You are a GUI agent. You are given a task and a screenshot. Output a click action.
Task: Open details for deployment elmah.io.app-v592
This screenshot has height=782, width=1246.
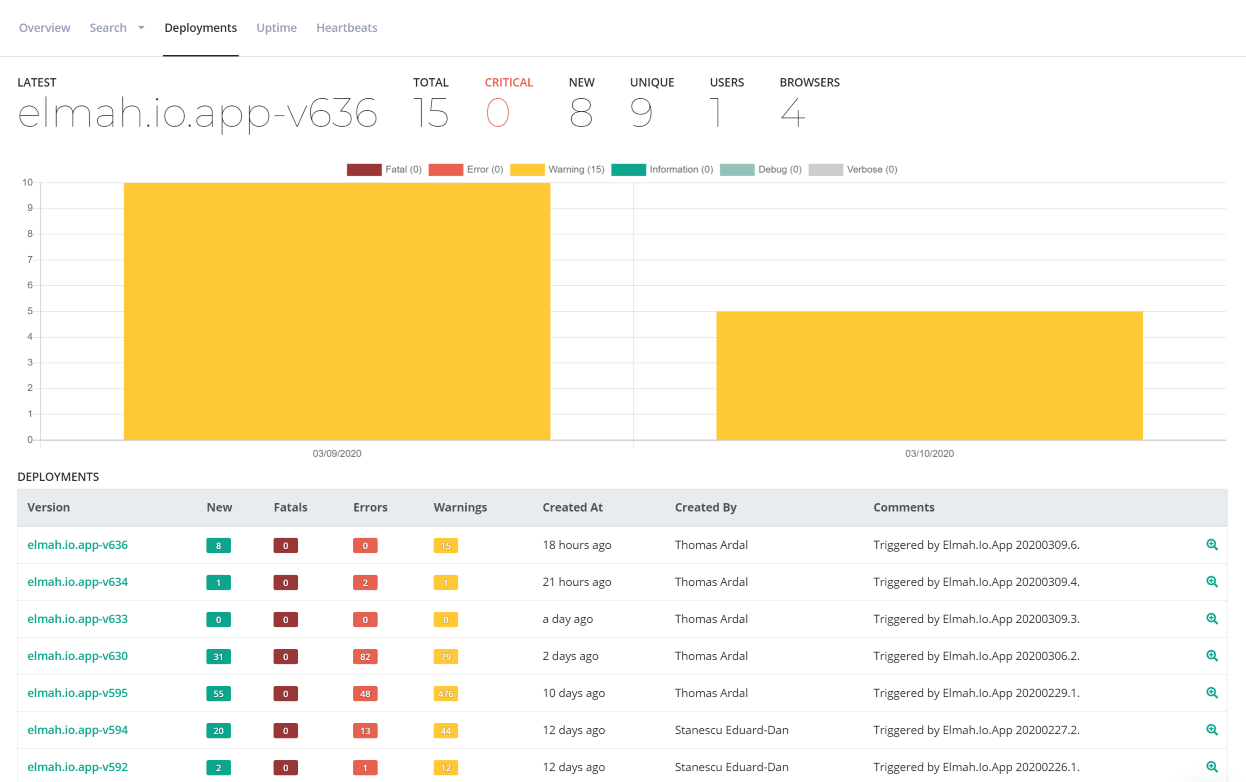coord(77,767)
